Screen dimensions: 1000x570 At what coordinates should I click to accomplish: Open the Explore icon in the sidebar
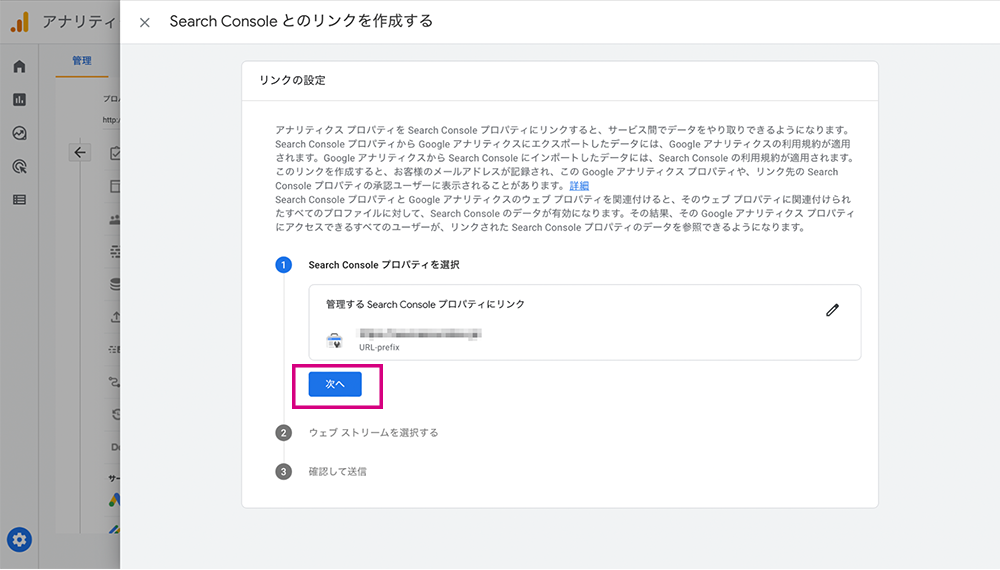point(19,133)
